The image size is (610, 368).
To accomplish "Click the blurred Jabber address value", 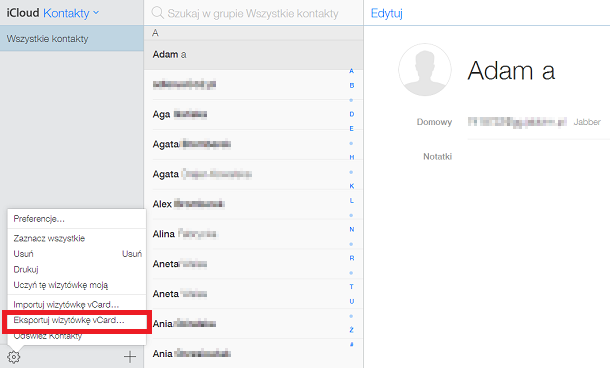I will 517,122.
